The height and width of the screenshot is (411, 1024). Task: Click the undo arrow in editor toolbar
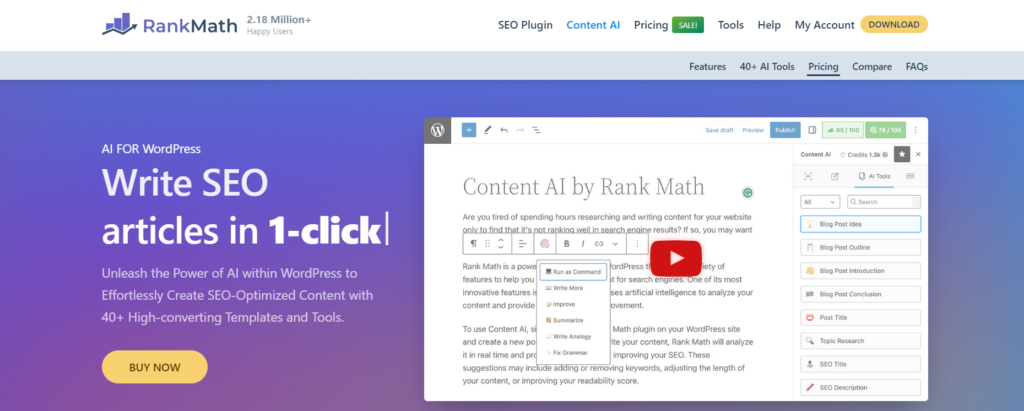[504, 130]
